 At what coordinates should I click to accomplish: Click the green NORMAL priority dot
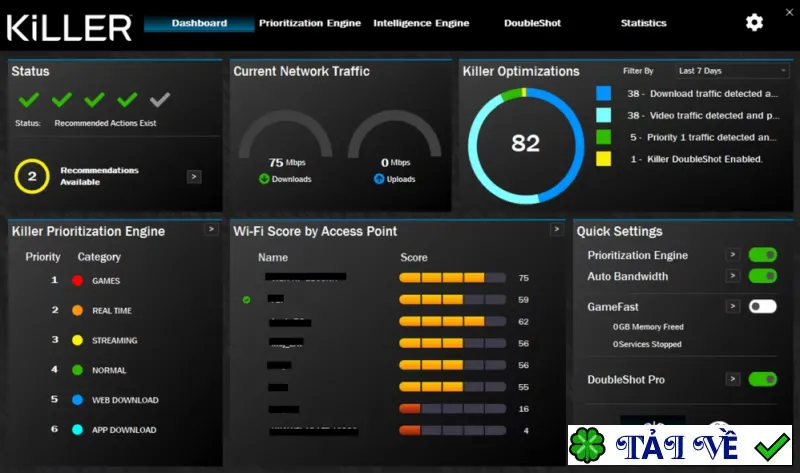78,370
